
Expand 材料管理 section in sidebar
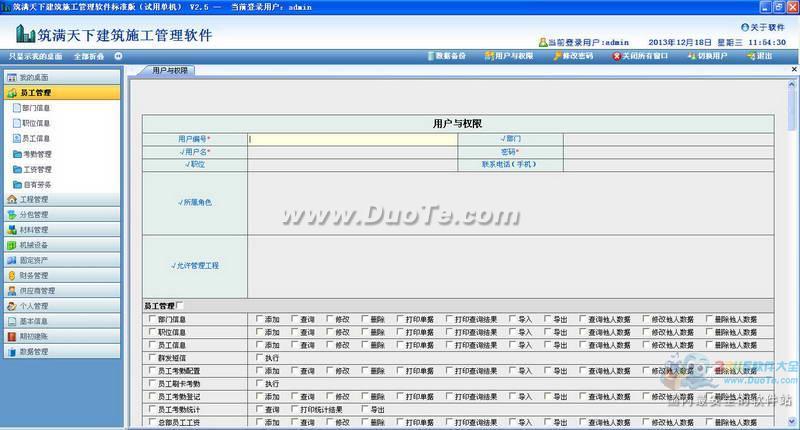(x=34, y=229)
